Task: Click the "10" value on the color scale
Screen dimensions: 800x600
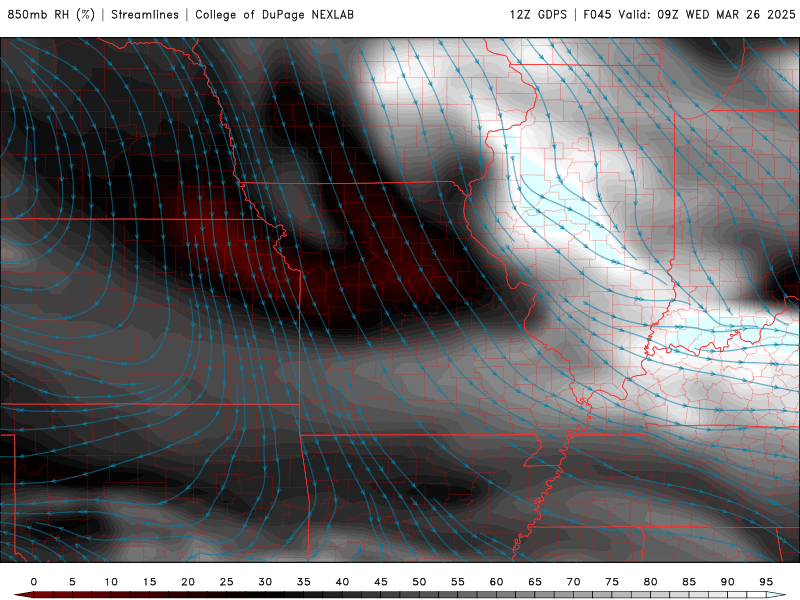Action: tap(111, 582)
